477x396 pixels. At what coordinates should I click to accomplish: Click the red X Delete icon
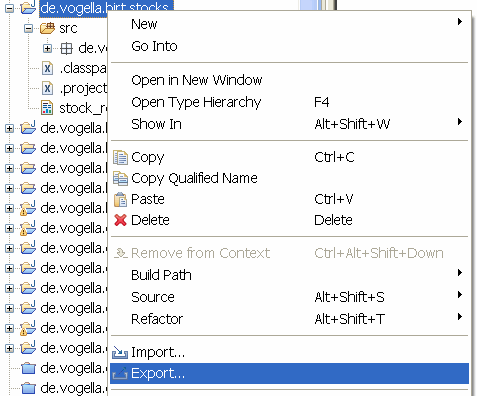120,220
